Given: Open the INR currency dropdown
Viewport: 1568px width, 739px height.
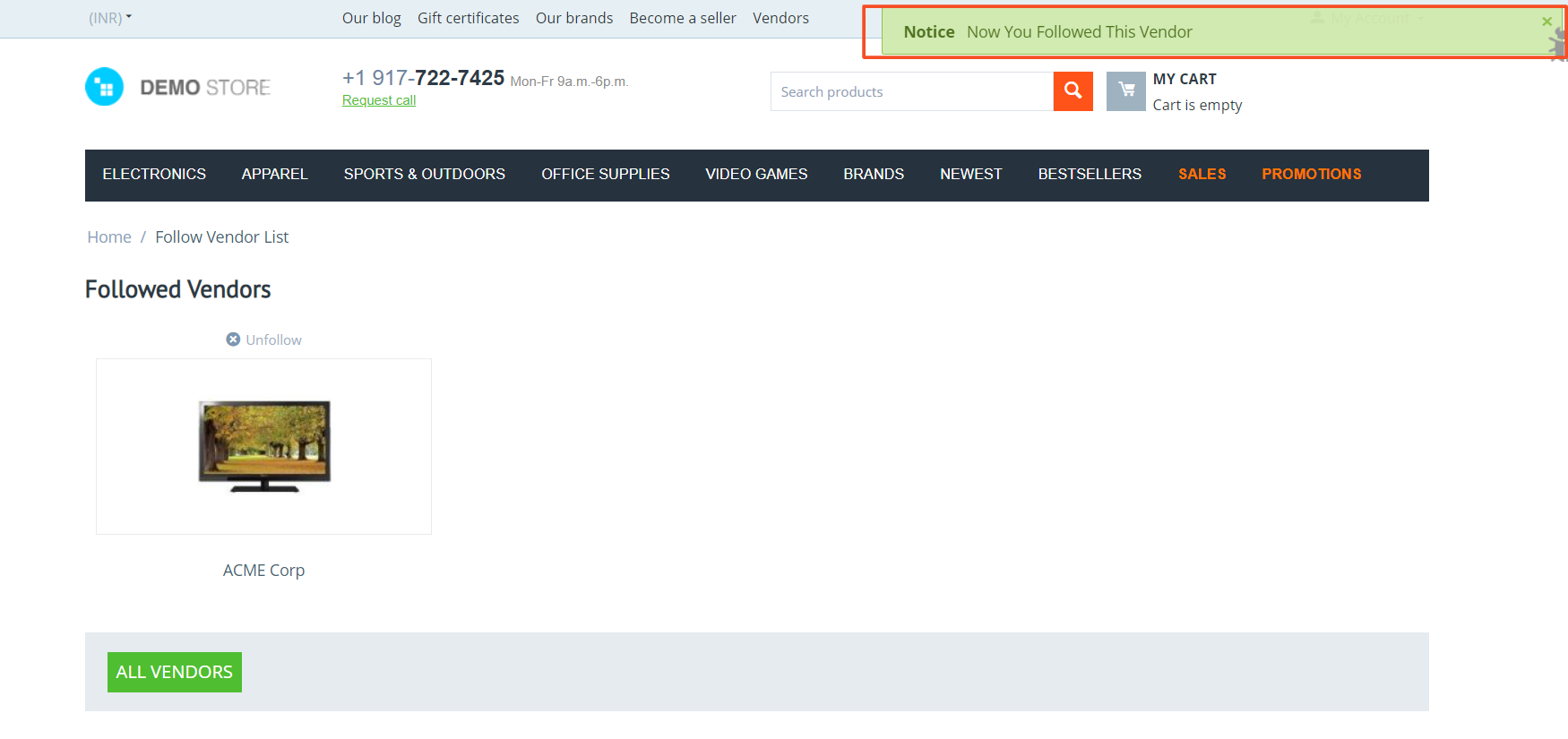Looking at the screenshot, I should click(x=110, y=18).
